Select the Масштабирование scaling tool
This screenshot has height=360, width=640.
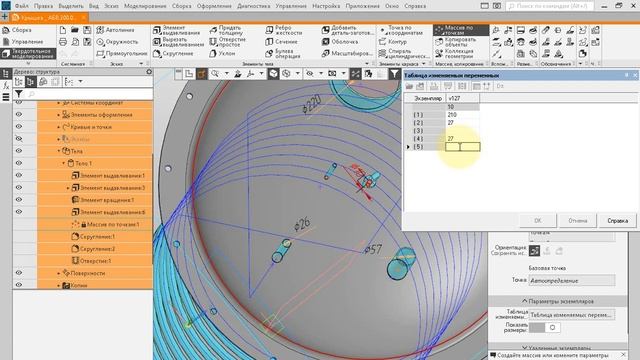[347, 53]
